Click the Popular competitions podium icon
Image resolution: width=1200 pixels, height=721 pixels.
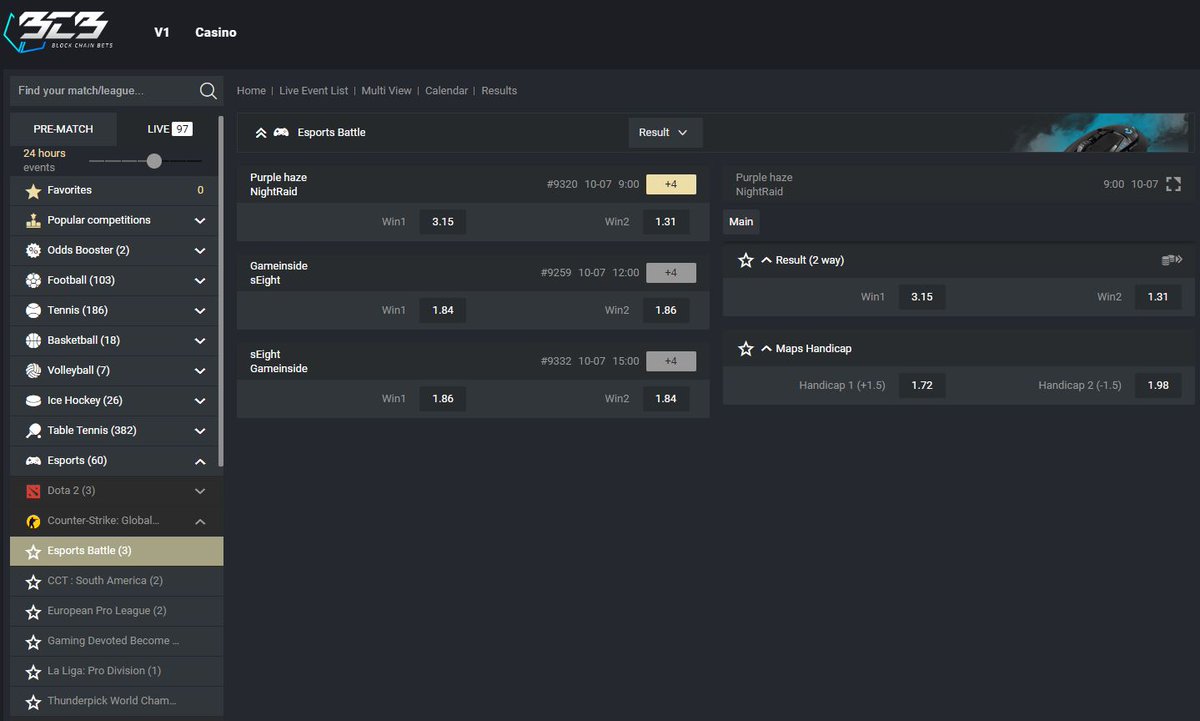(33, 220)
